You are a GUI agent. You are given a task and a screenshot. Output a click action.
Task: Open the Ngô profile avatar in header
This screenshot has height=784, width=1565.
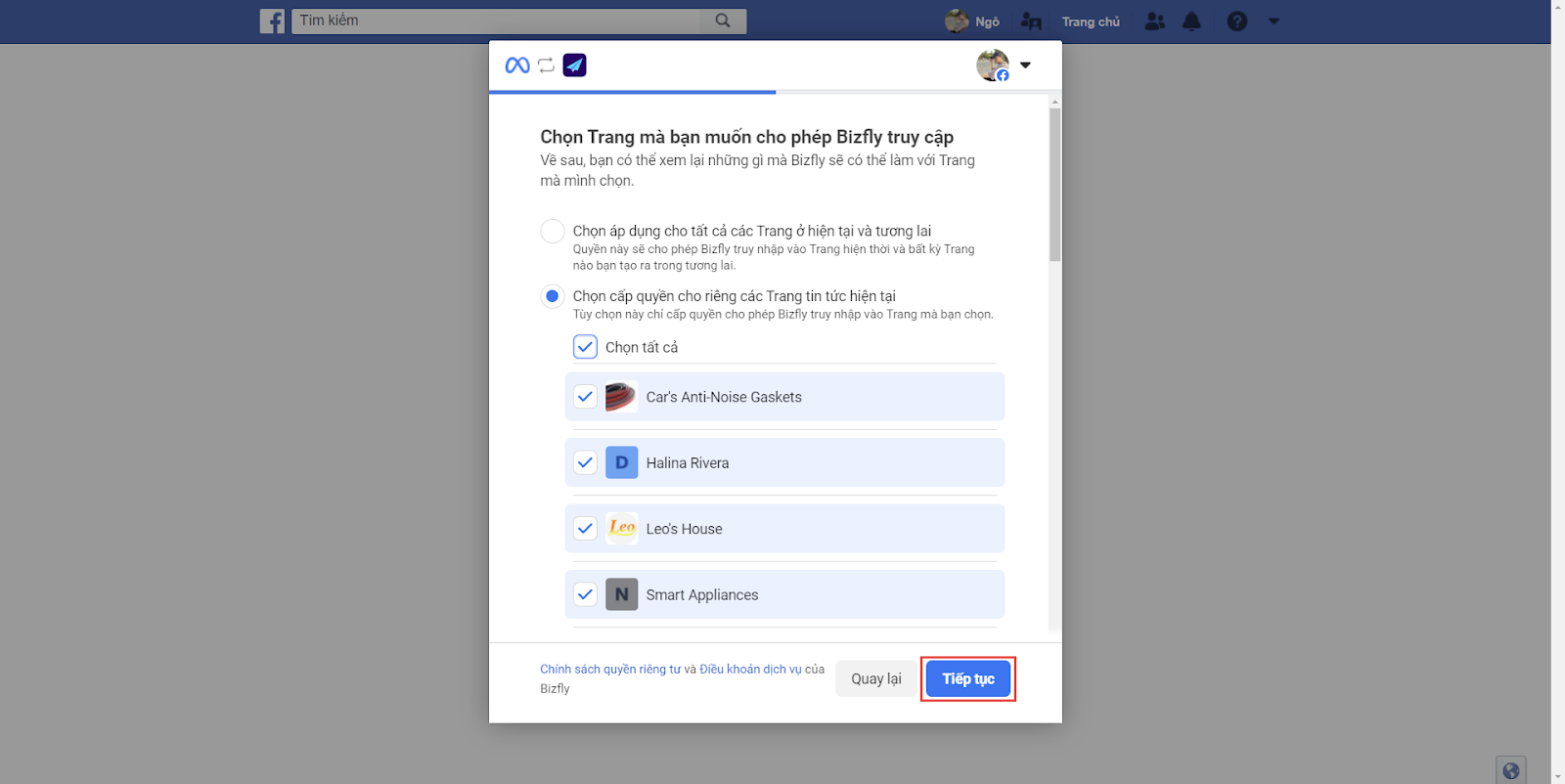click(957, 21)
